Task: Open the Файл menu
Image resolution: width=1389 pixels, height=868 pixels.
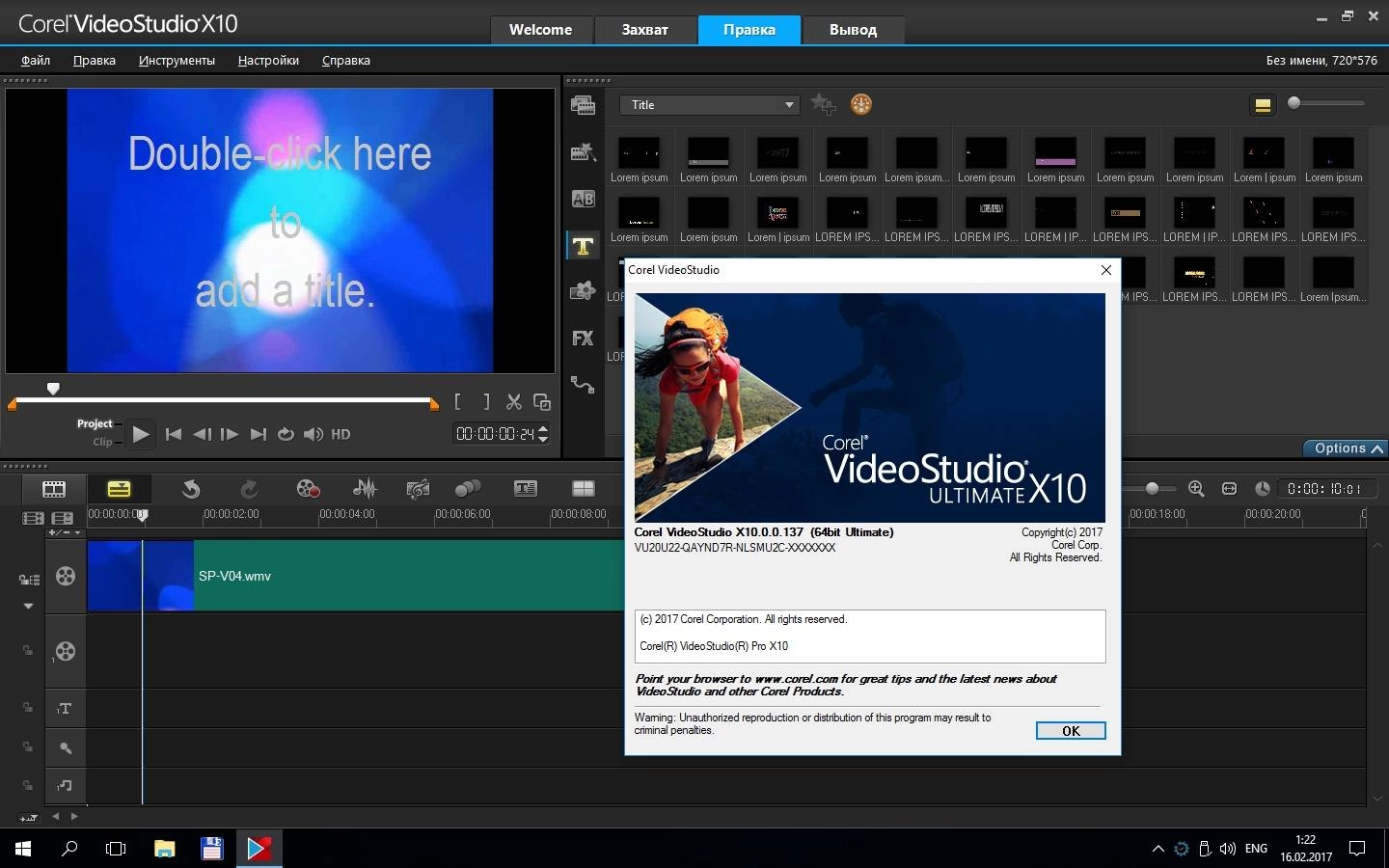Action: pyautogui.click(x=36, y=60)
